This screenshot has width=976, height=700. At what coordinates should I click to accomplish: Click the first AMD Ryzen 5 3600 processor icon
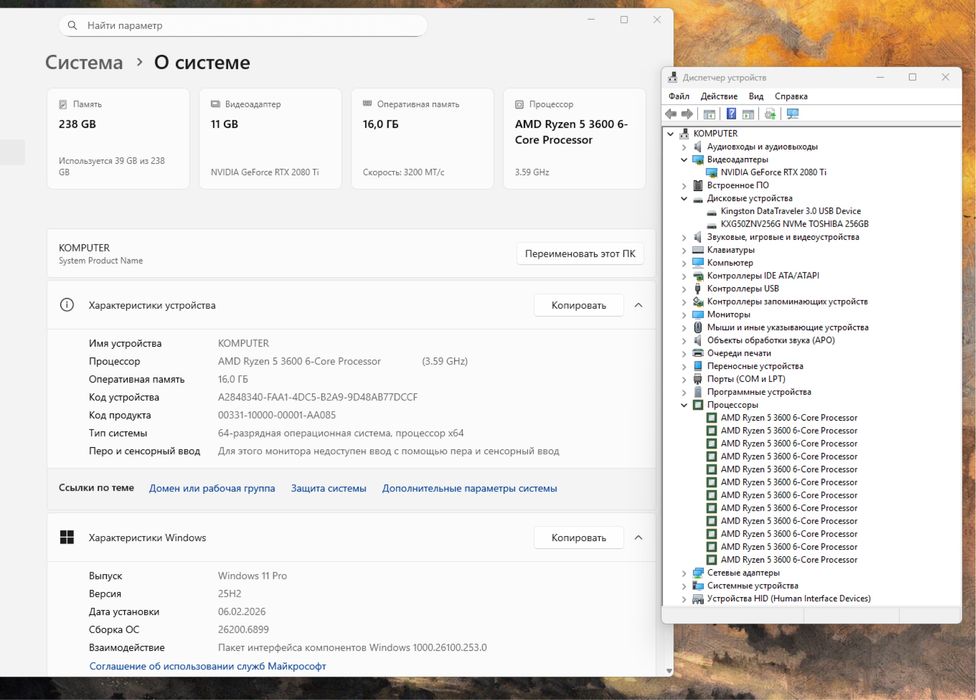click(712, 418)
